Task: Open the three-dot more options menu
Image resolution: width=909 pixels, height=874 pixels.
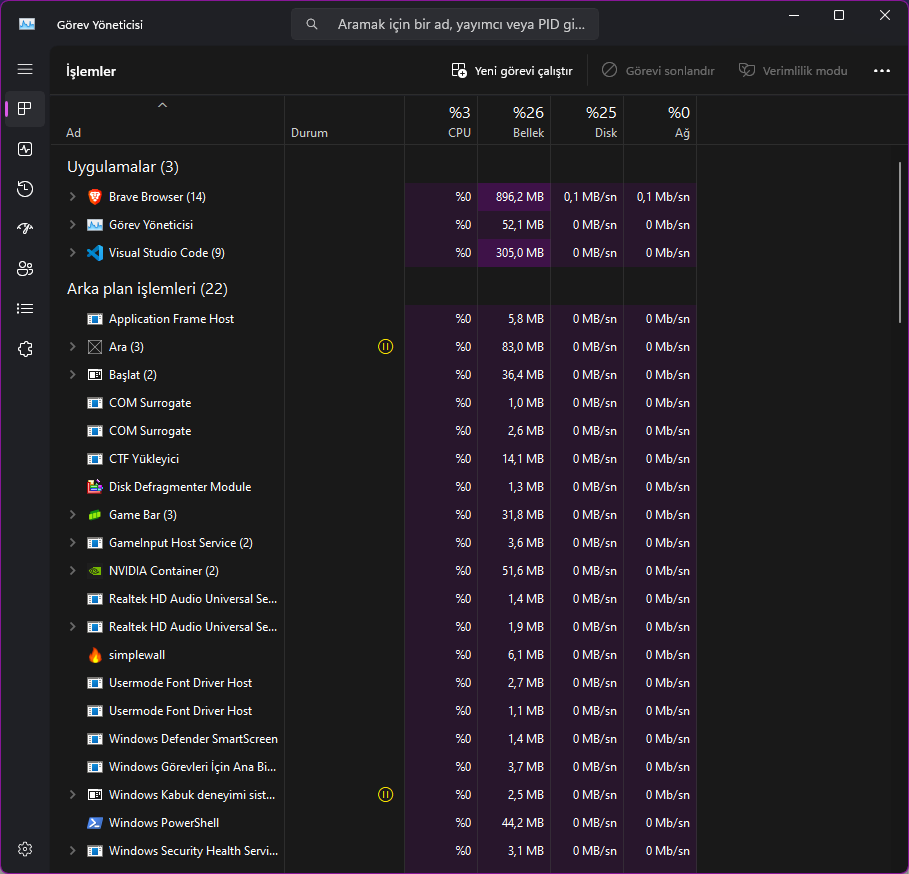Action: [x=881, y=71]
